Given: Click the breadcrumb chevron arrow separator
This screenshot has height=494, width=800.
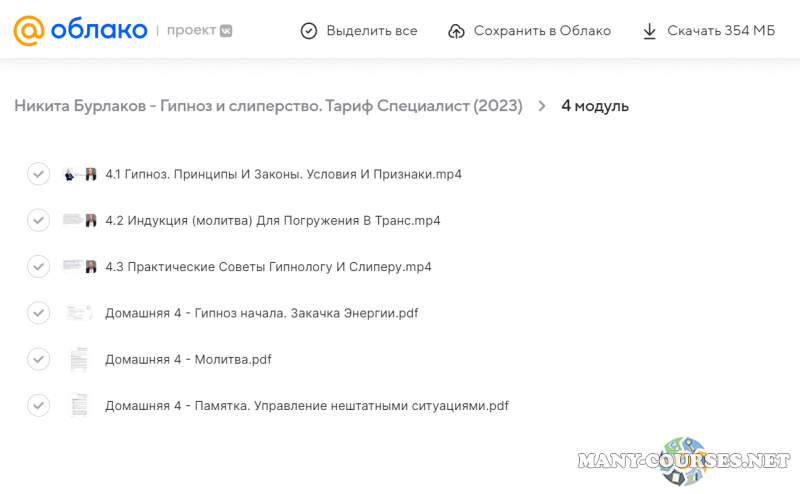Looking at the screenshot, I should (542, 106).
